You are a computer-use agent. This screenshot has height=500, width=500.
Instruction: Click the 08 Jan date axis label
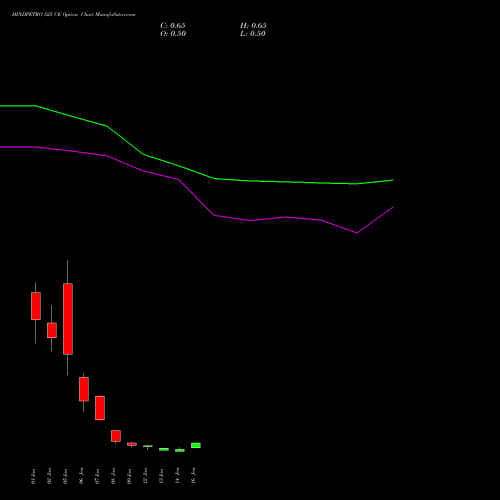113,476
